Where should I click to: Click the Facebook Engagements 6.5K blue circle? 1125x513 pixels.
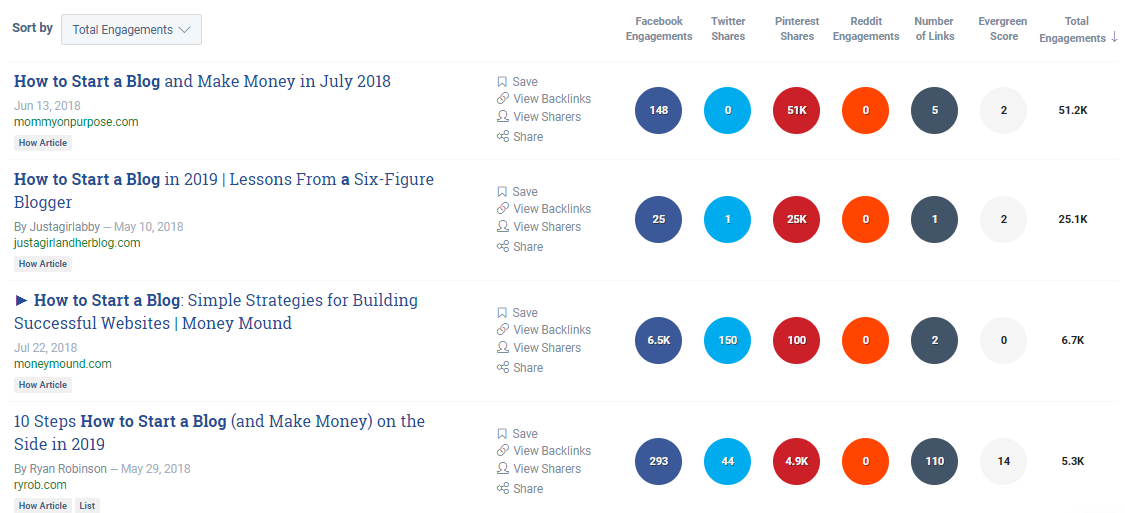point(658,340)
